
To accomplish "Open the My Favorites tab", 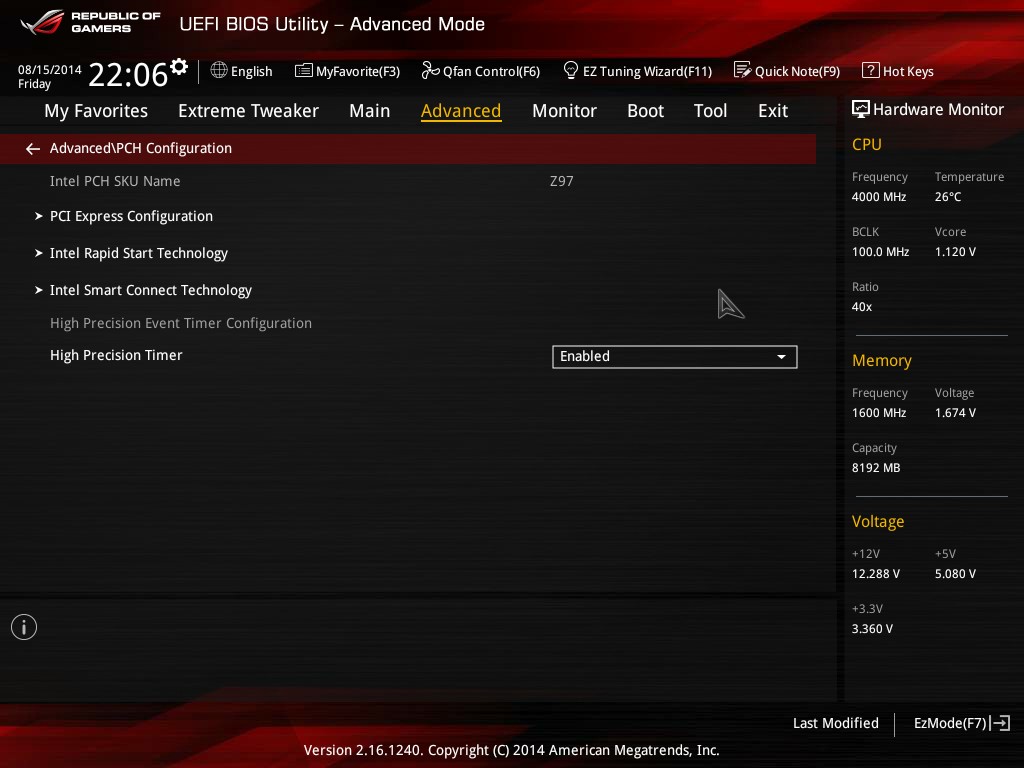I will pos(96,111).
